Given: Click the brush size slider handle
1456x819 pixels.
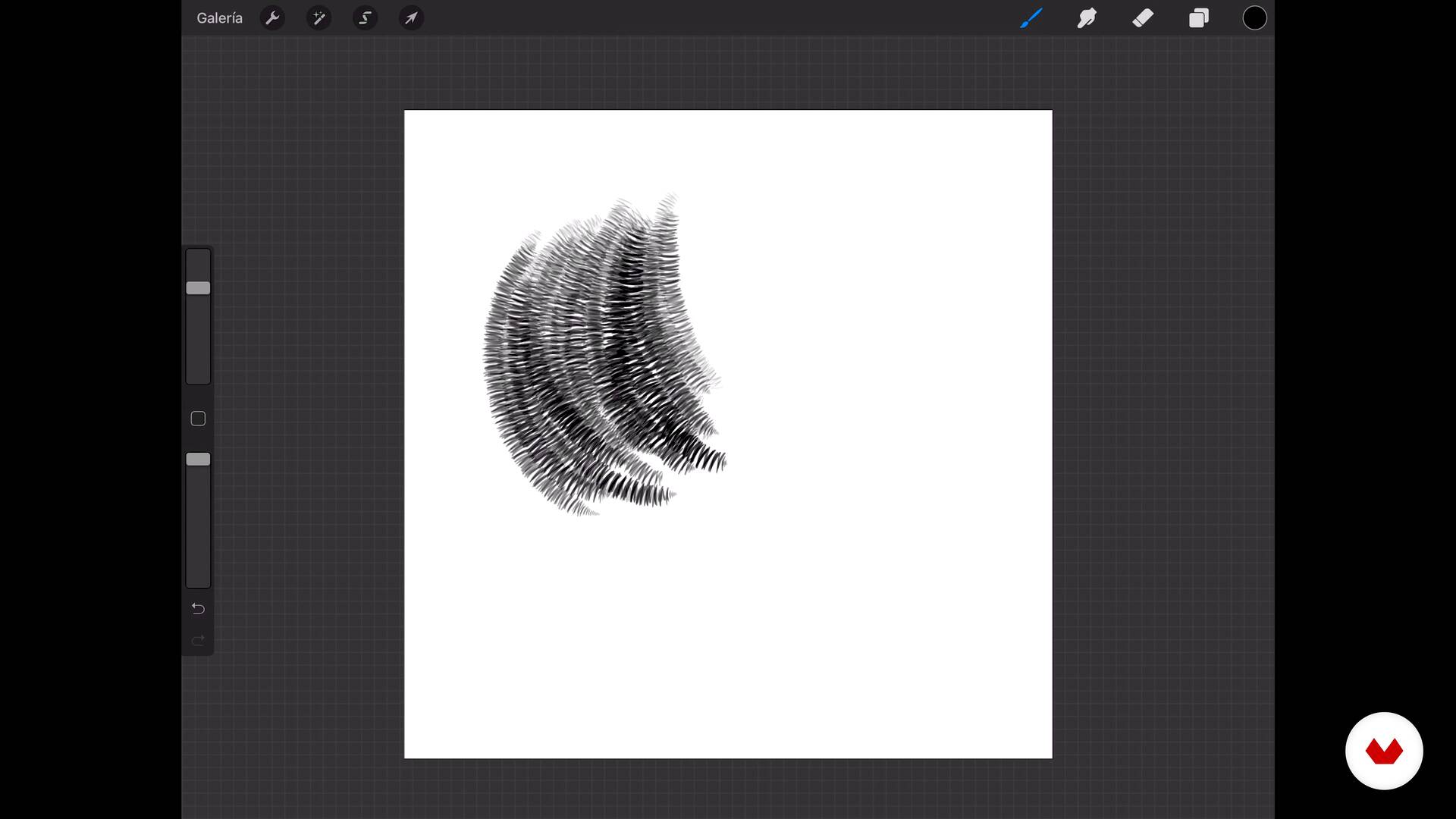Looking at the screenshot, I should pos(198,288).
